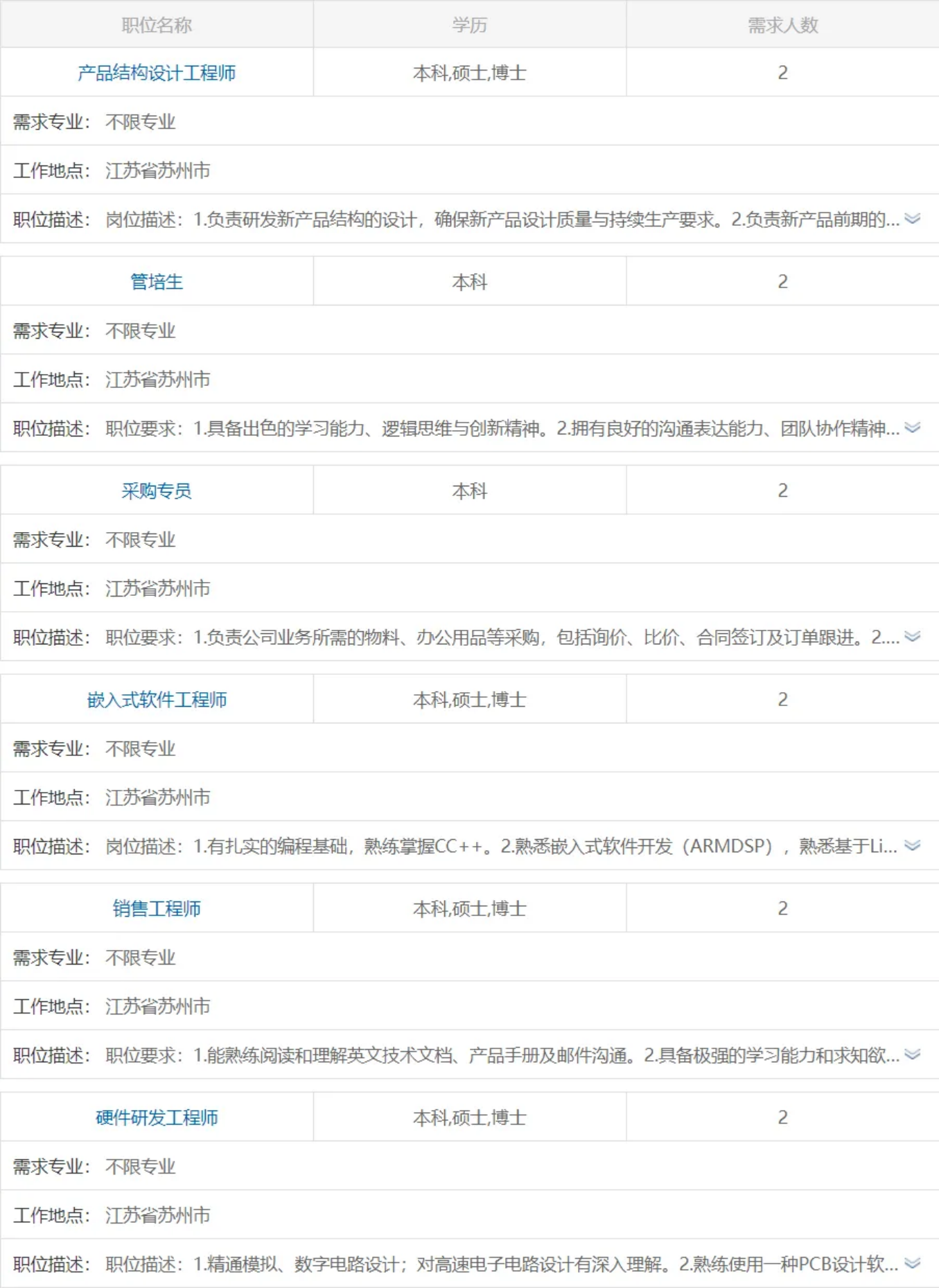Viewport: 939px width, 1288px height.
Task: Show full 采购专员 description via chevron
Action: (x=913, y=637)
